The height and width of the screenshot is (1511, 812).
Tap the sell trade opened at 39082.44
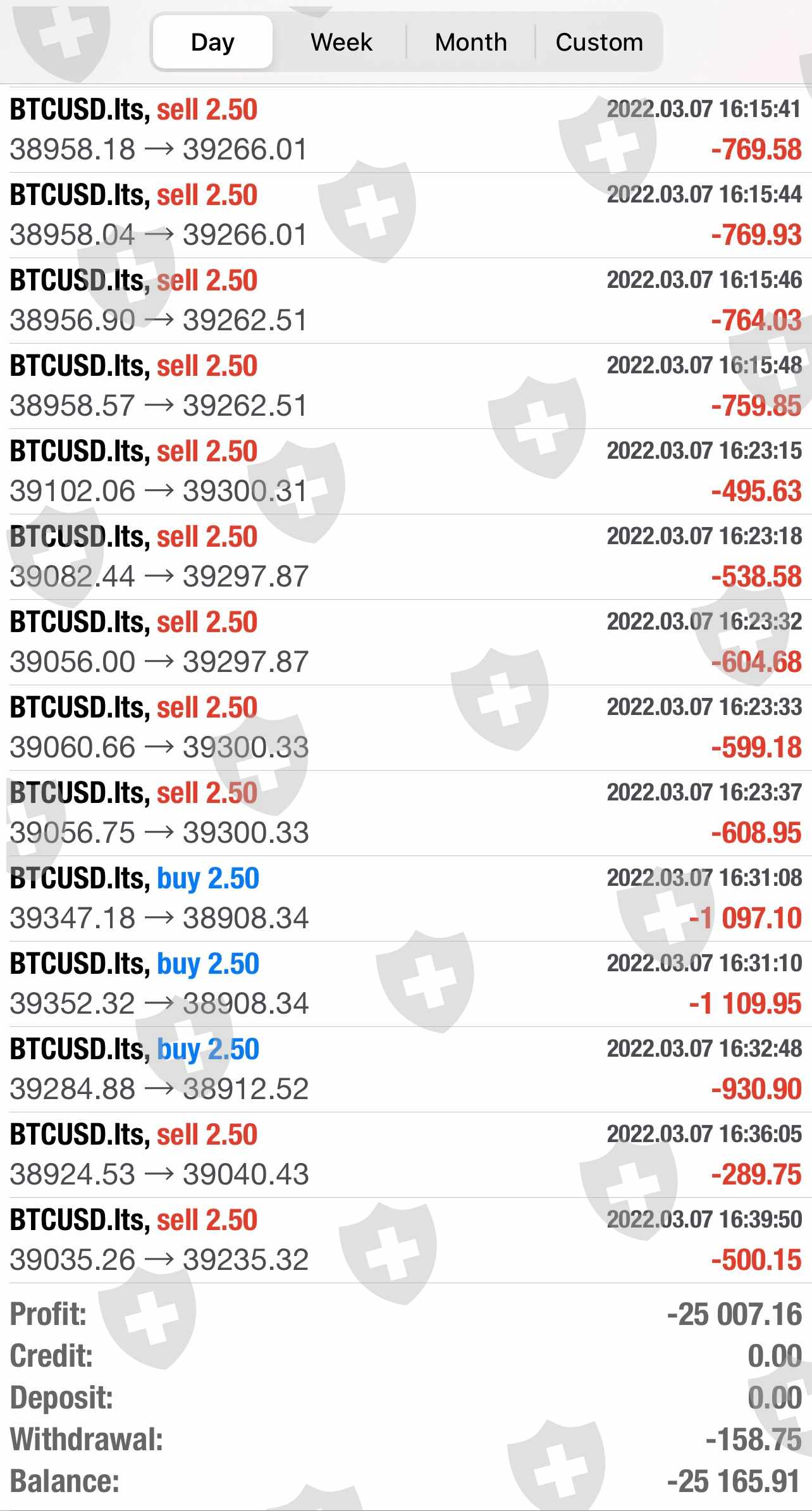[405, 557]
